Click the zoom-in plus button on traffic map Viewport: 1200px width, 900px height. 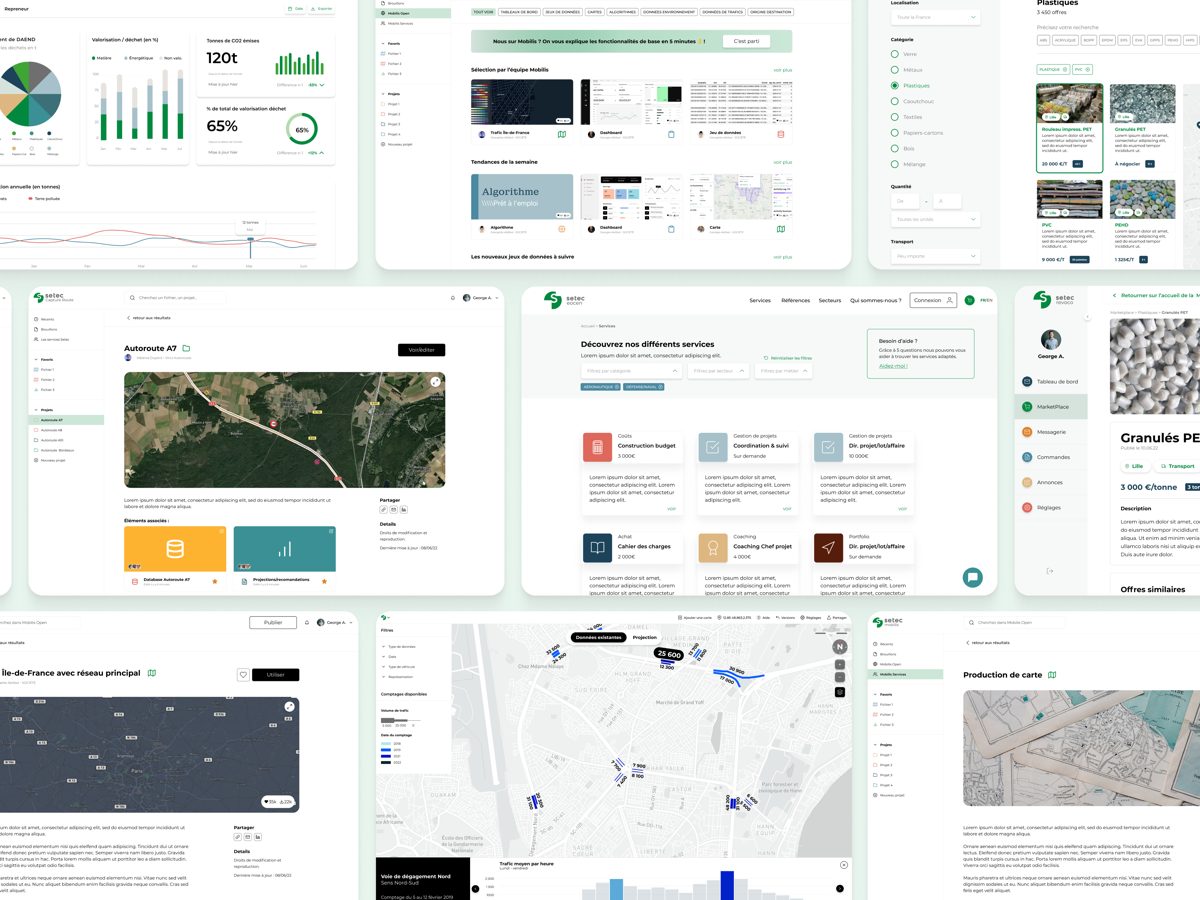tap(840, 664)
